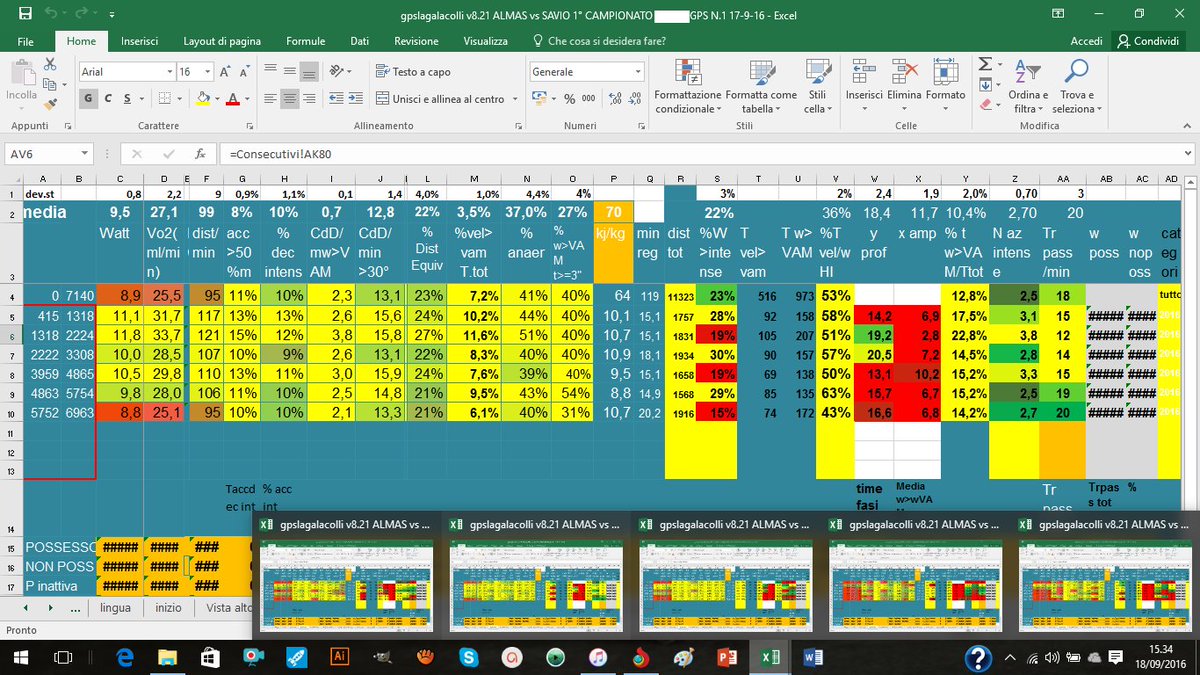Expand the formula bar
1200x675 pixels.
[1189, 154]
